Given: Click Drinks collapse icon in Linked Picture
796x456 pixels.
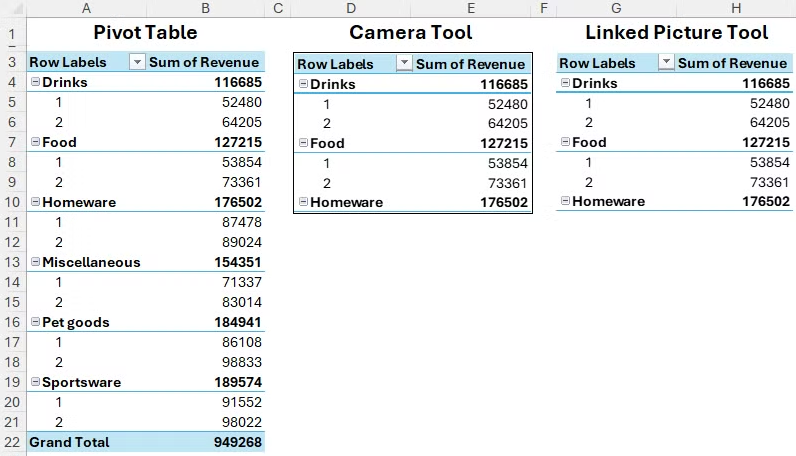Looking at the screenshot, I should click(x=565, y=83).
